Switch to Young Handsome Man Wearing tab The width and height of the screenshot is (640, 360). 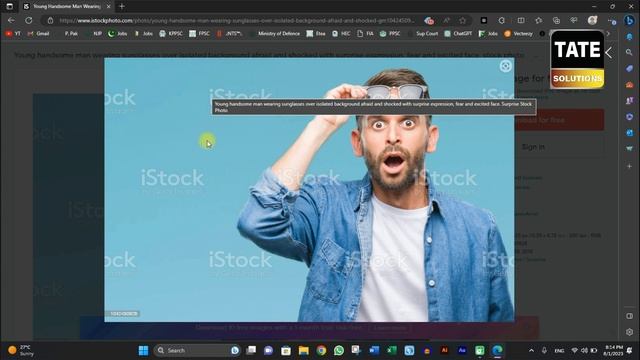67,7
